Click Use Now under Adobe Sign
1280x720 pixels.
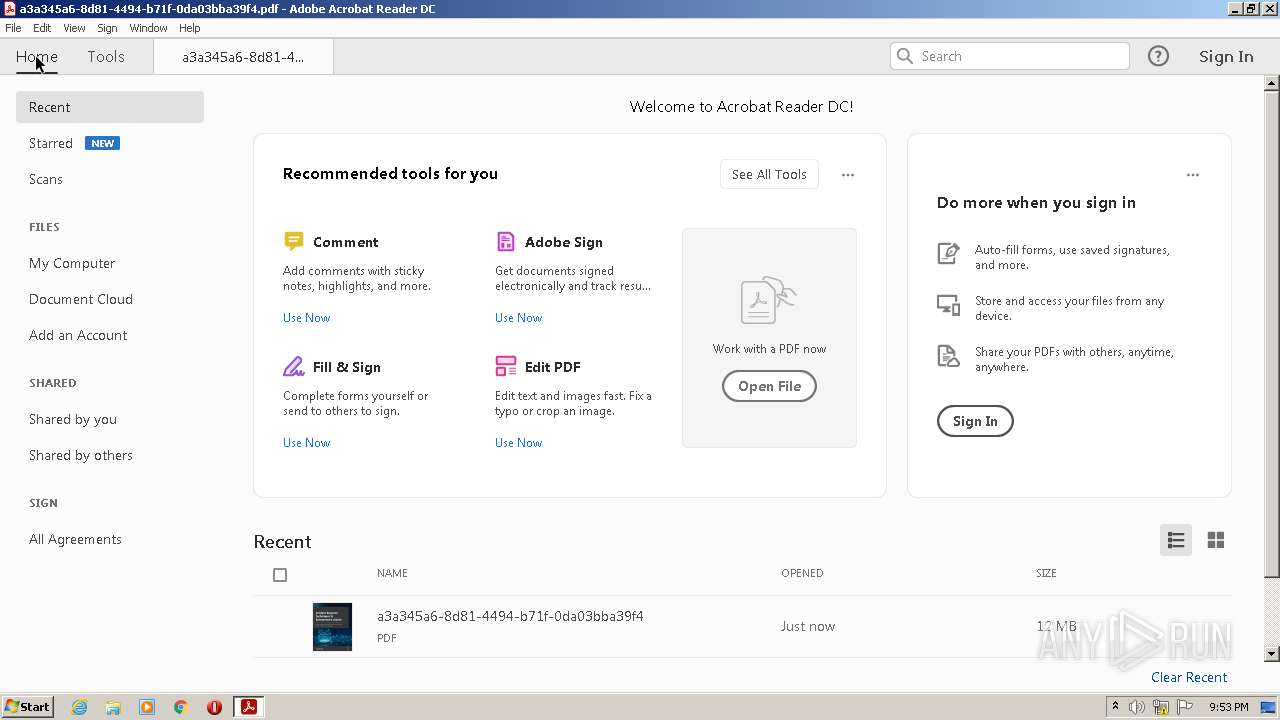click(x=518, y=317)
